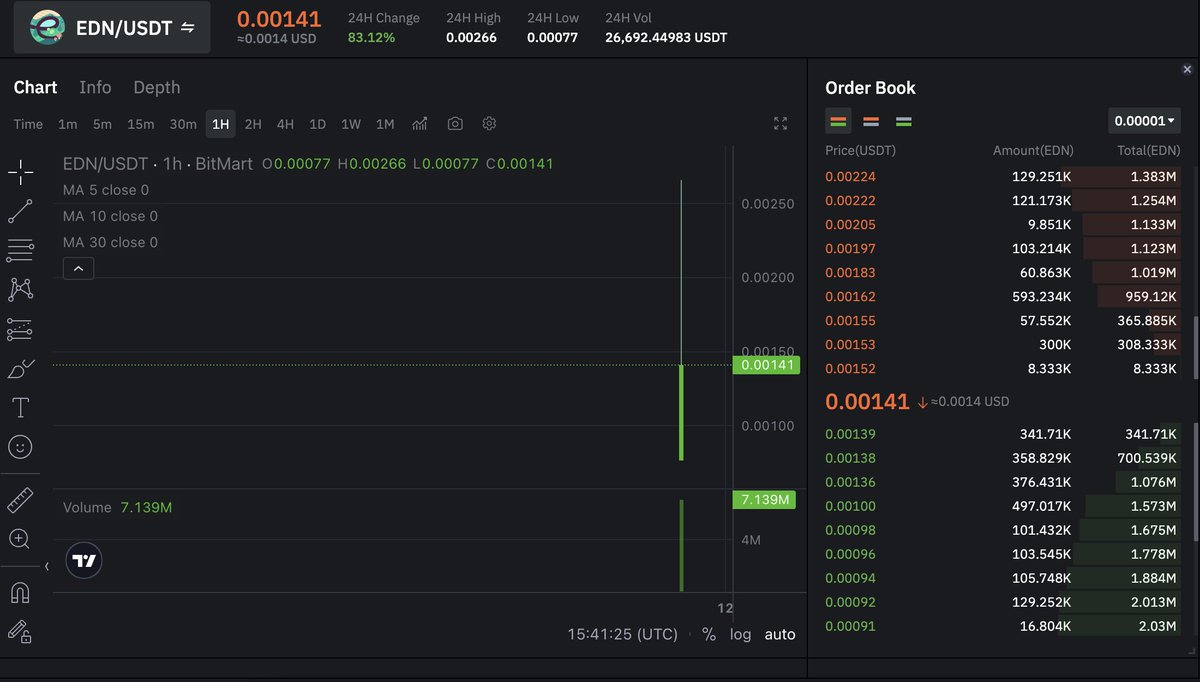
Task: Select the 30m interval
Action: [x=183, y=124]
